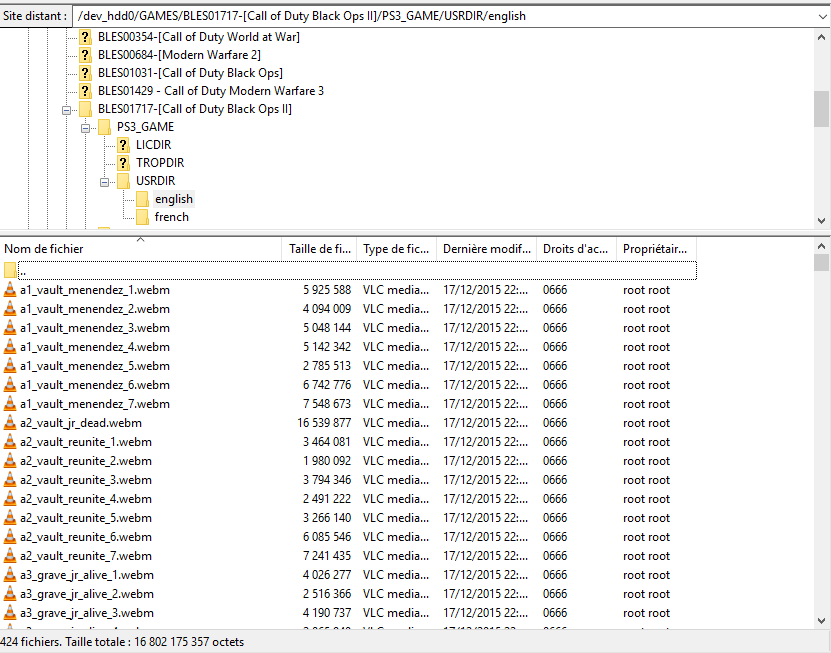Click the file list scrollbar thumb

(821, 262)
